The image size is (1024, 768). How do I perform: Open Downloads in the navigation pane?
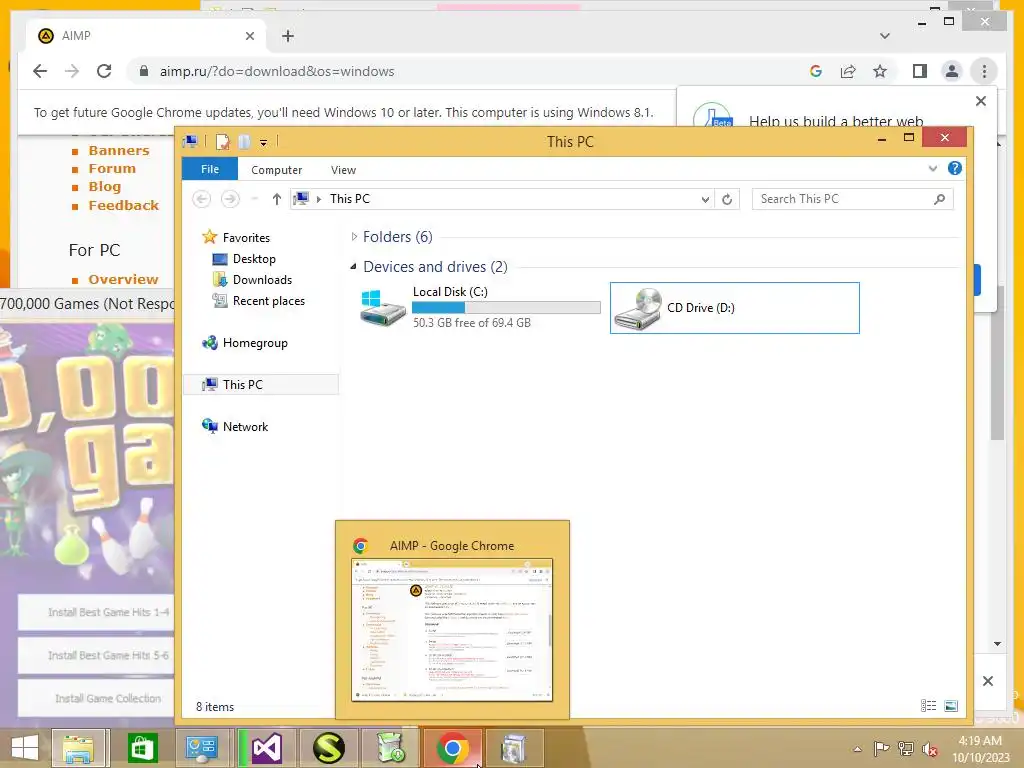[x=262, y=280]
